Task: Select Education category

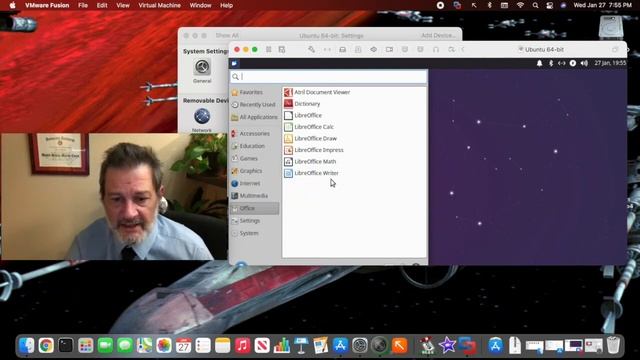Action: click(x=255, y=146)
